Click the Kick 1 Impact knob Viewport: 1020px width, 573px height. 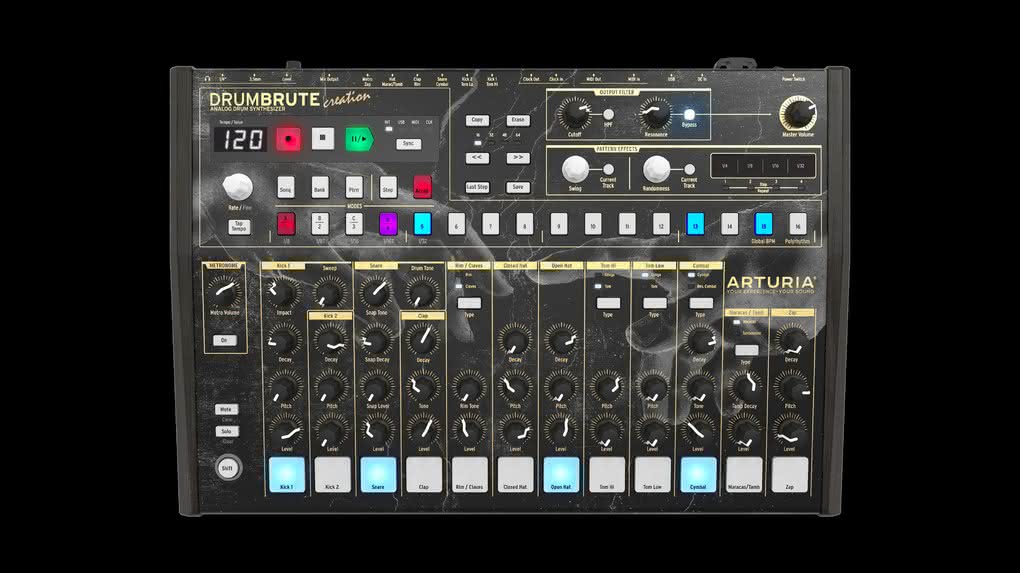[x=283, y=291]
